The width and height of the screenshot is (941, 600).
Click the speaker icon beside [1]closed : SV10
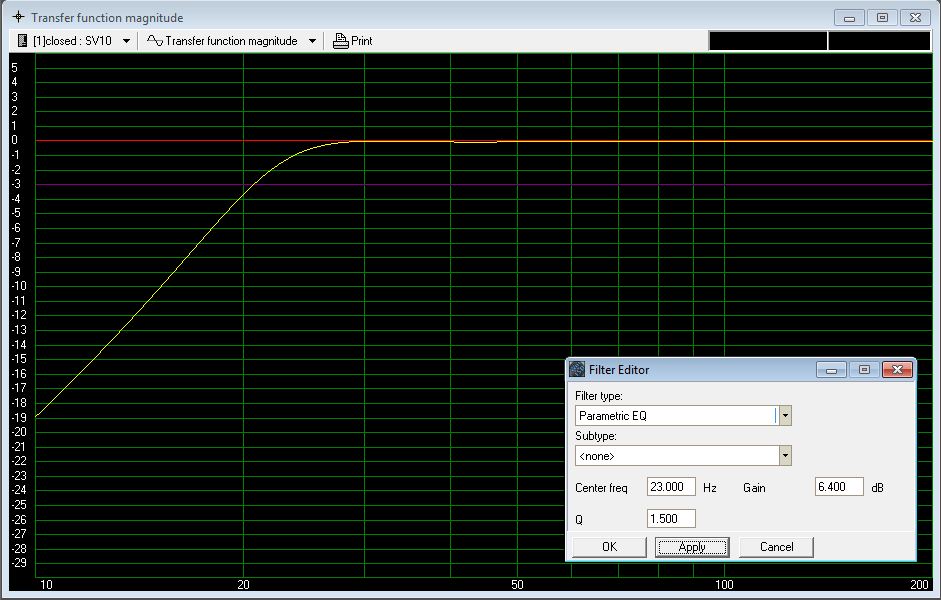[22, 41]
